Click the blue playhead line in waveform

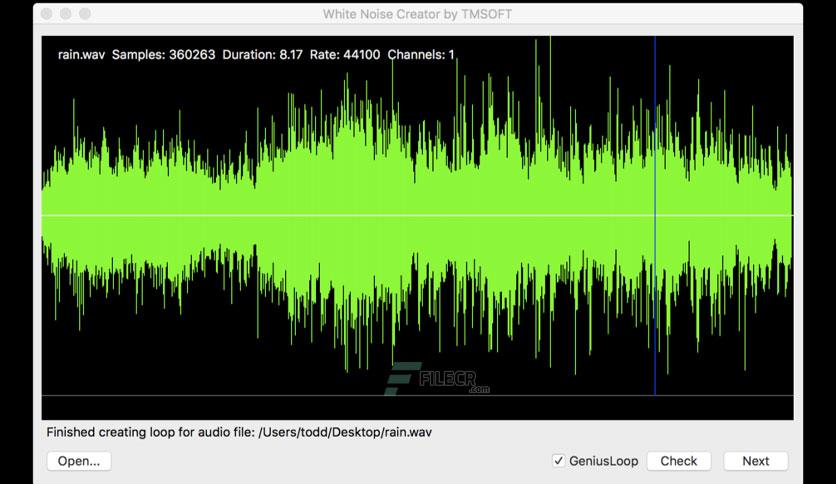click(655, 215)
